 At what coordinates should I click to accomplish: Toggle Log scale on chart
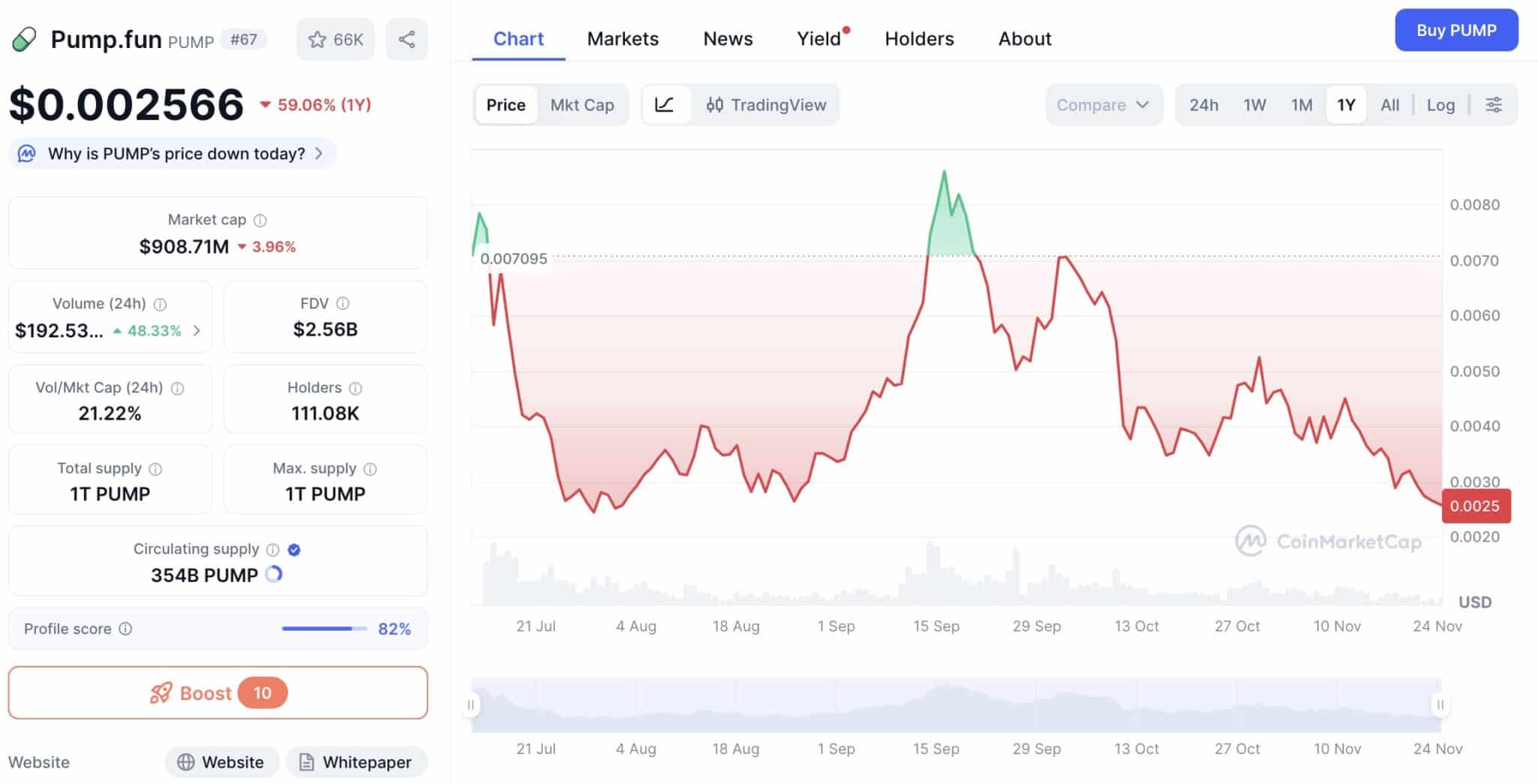(1440, 105)
